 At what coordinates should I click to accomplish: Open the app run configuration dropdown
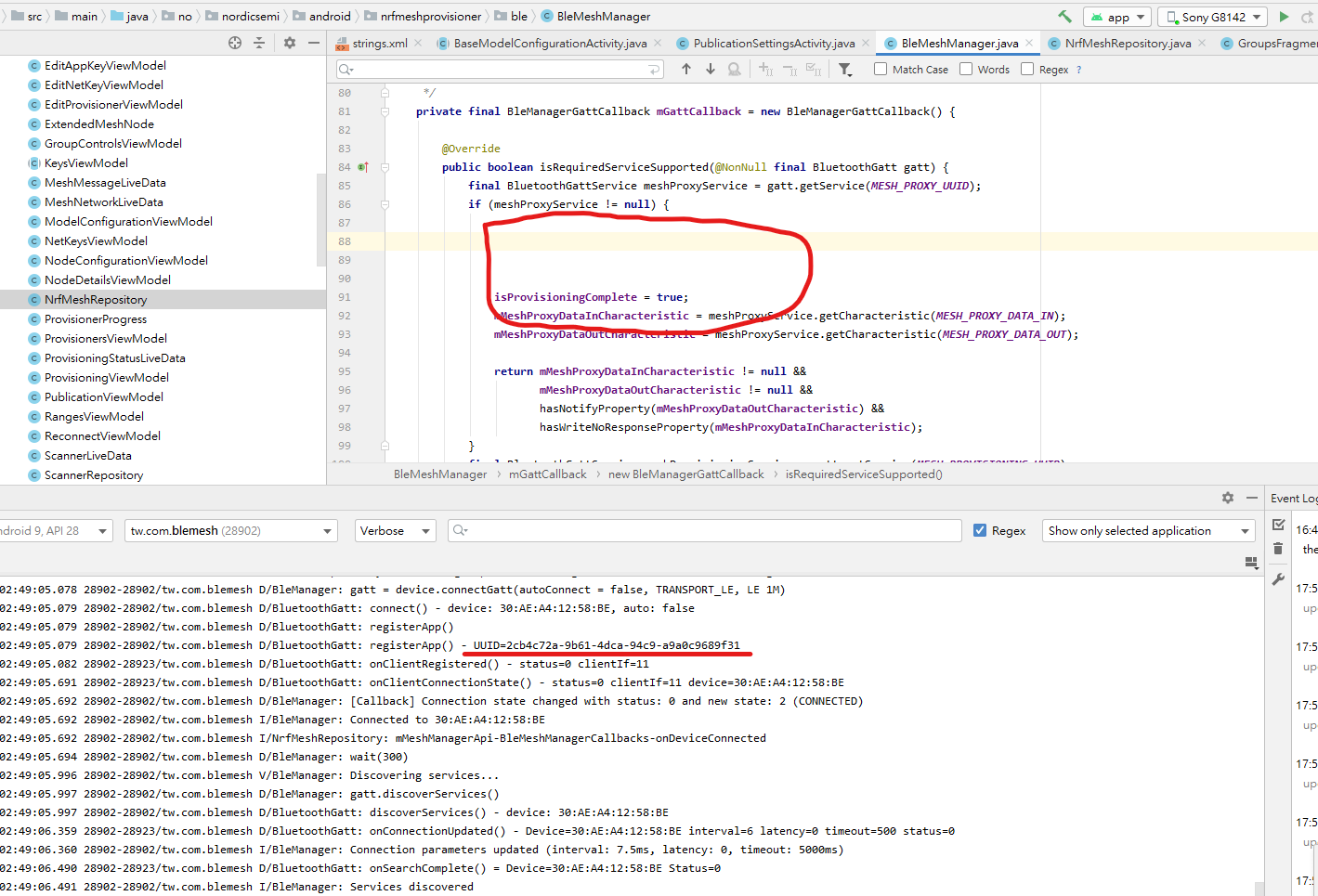(1117, 16)
